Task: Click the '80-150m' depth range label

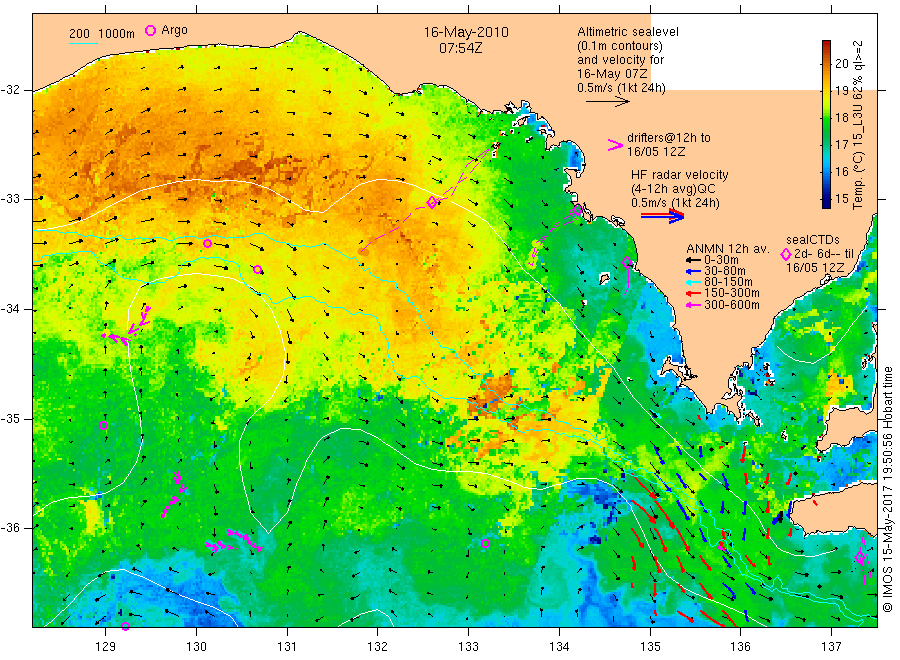Action: coord(728,282)
